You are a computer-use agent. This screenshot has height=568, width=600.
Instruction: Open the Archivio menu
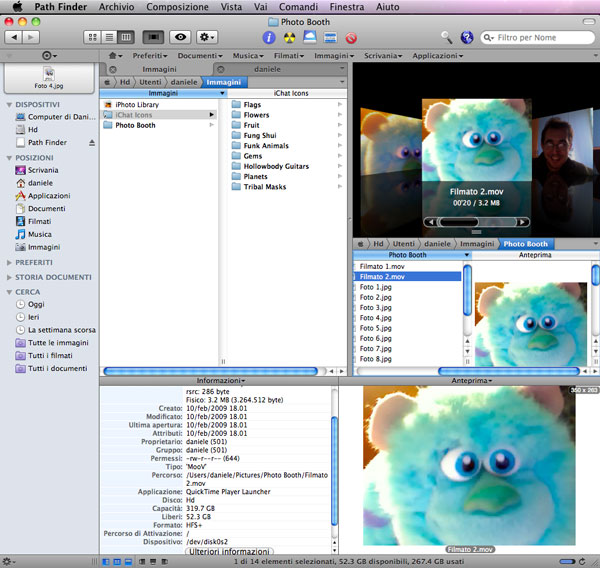coord(116,7)
